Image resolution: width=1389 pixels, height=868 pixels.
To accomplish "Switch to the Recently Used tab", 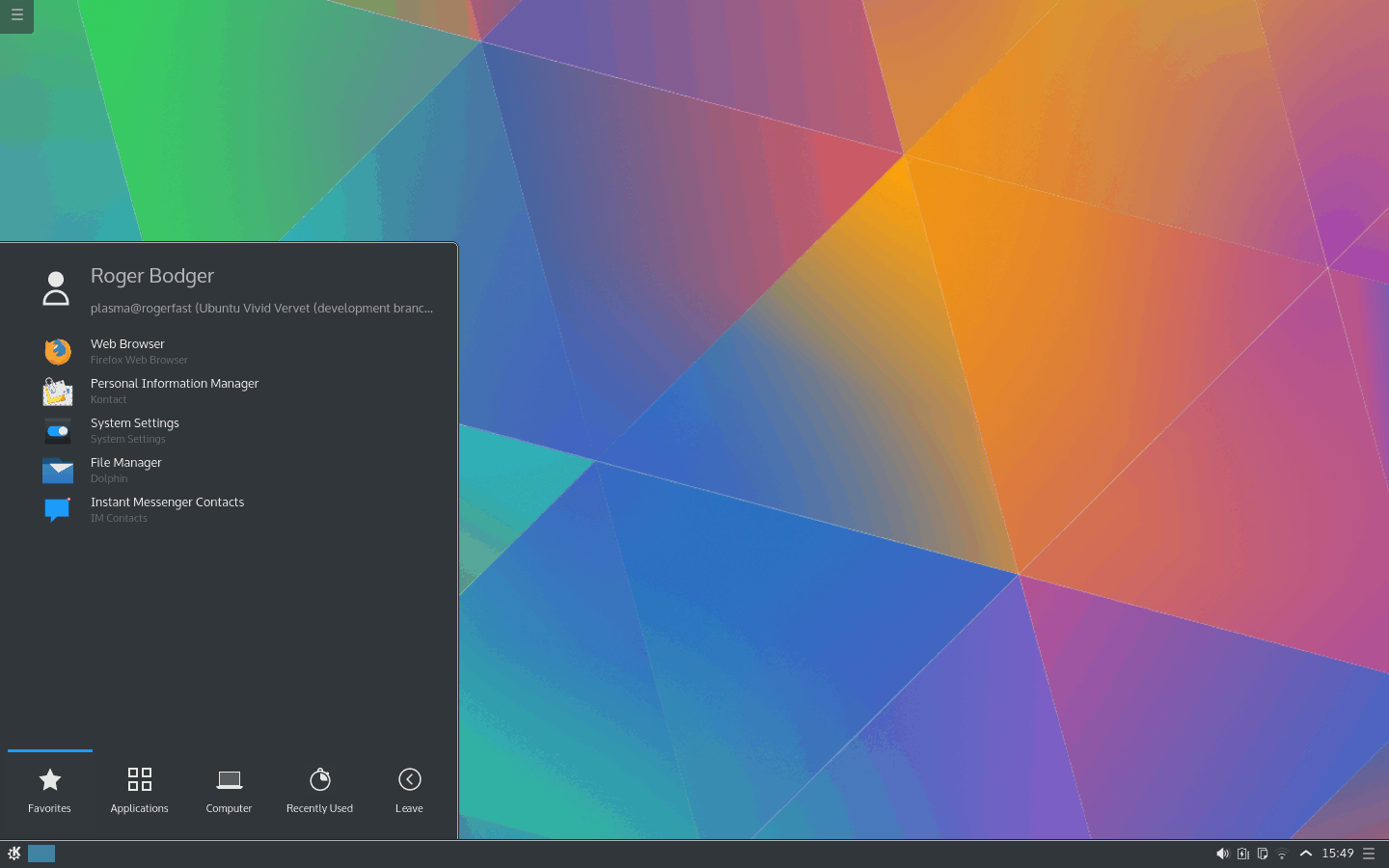I will point(319,791).
